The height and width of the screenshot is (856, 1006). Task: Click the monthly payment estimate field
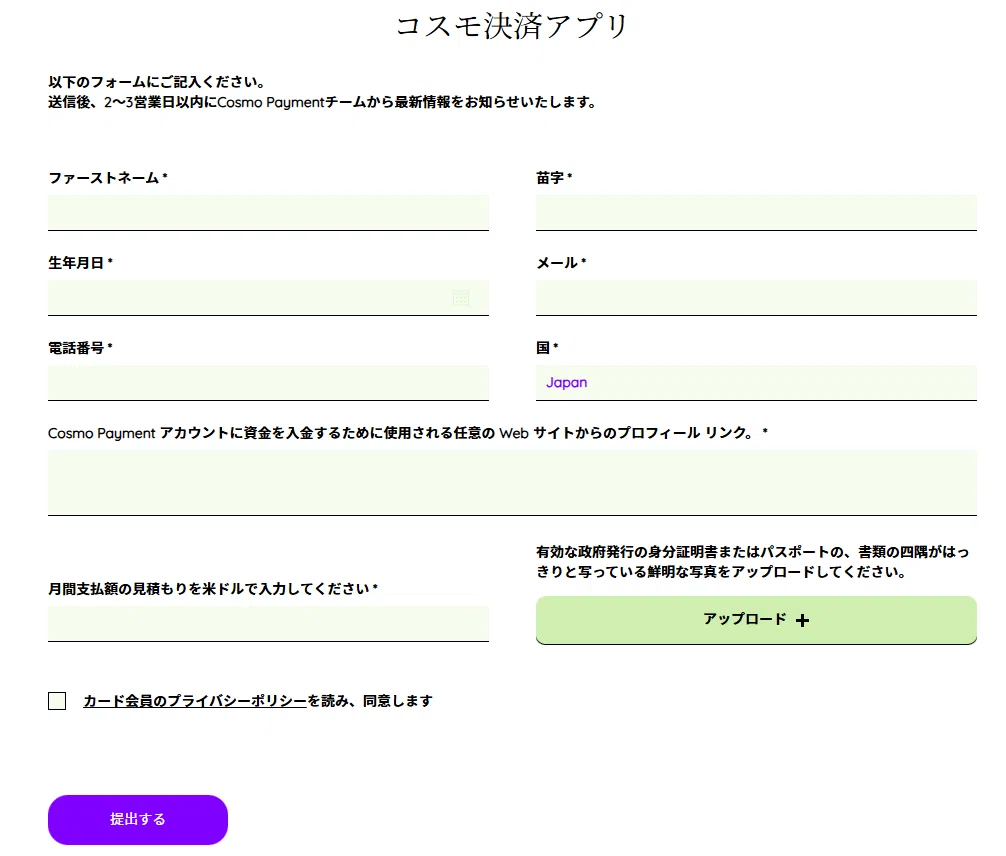coord(268,623)
